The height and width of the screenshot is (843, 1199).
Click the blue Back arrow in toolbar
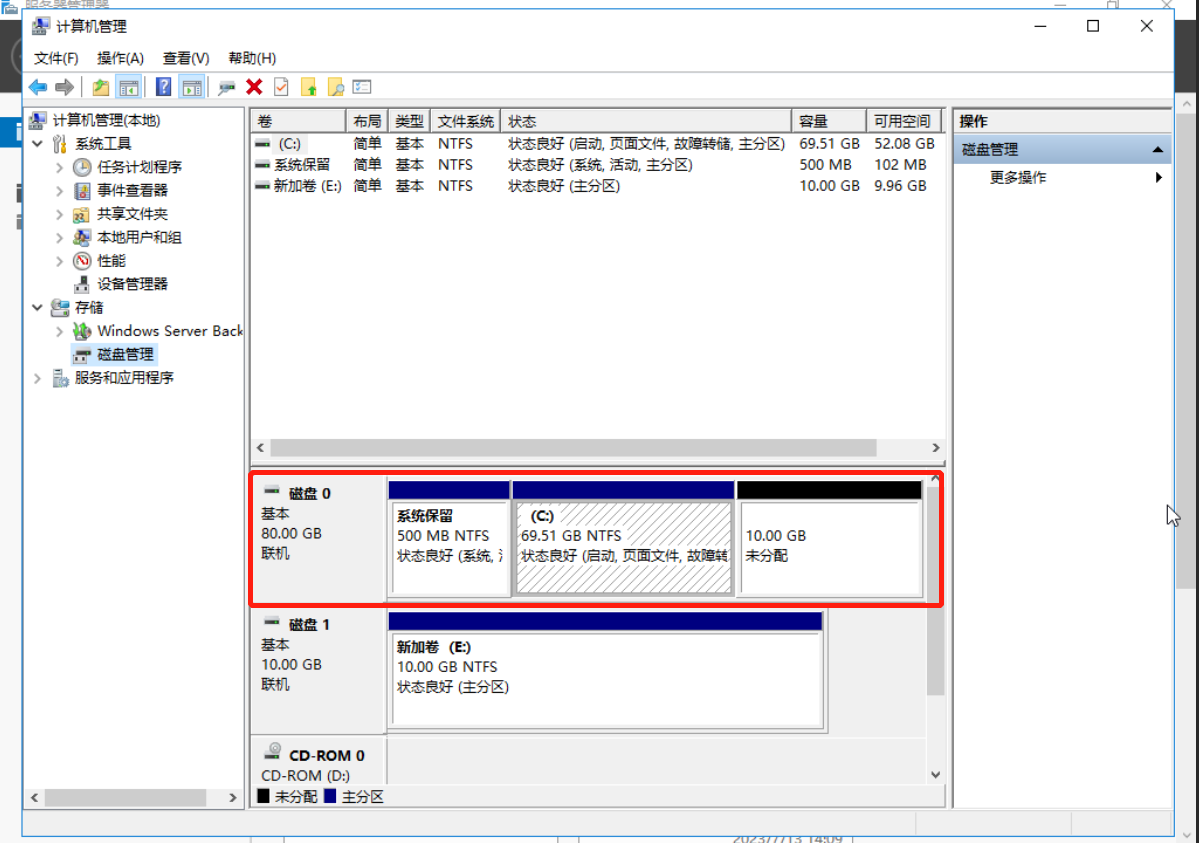(x=38, y=87)
